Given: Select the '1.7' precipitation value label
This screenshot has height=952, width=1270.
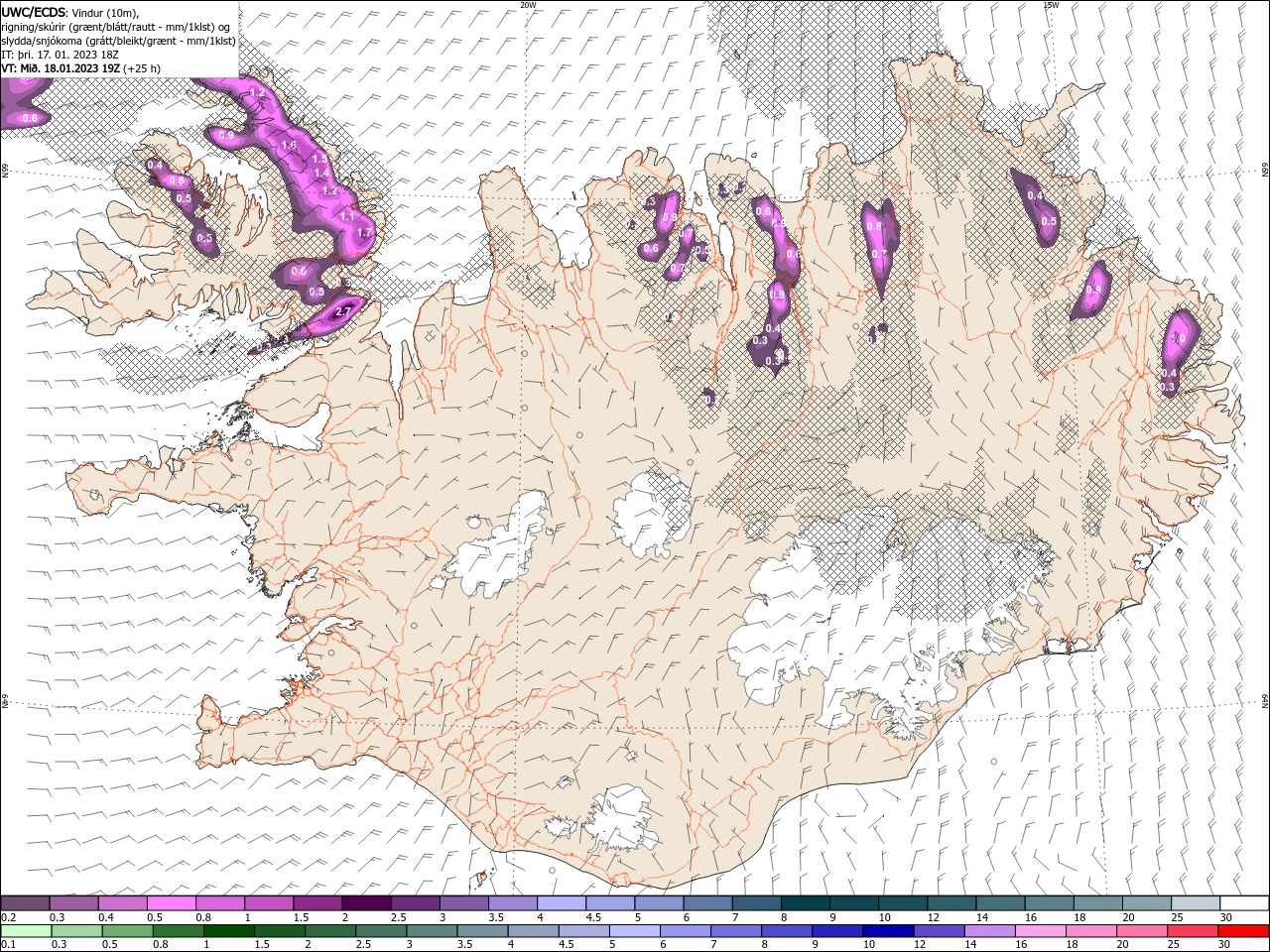Looking at the screenshot, I should pos(364,232).
